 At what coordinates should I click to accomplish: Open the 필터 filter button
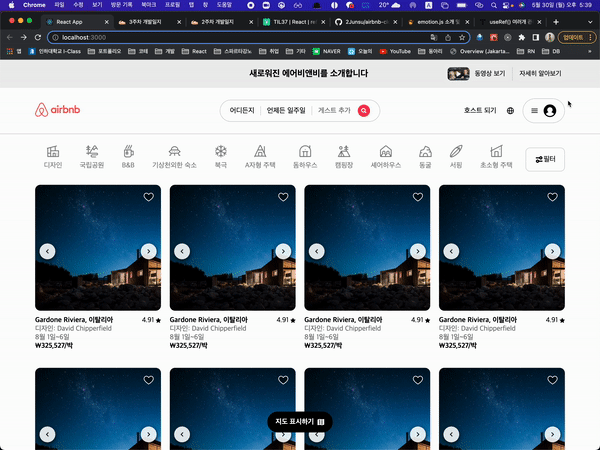tap(545, 159)
